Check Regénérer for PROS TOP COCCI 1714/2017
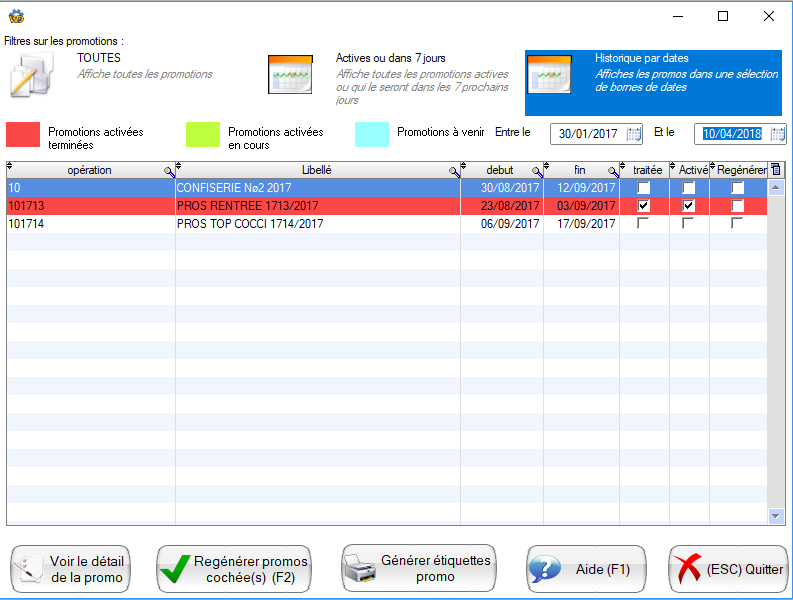This screenshot has width=793, height=600. pyautogui.click(x=737, y=223)
